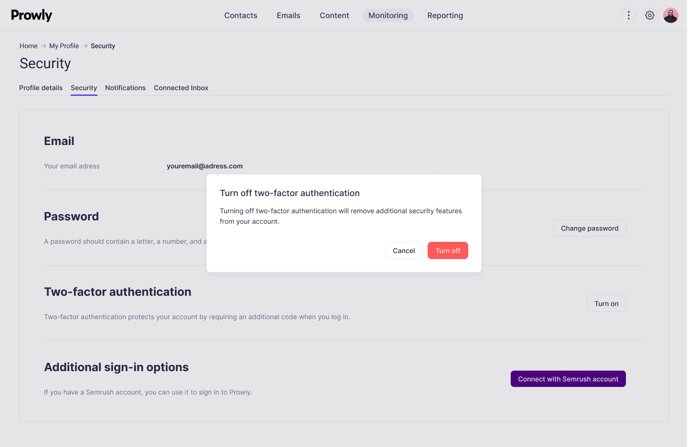Open the Connected Inbox tab
The width and height of the screenshot is (688, 447).
coord(181,88)
